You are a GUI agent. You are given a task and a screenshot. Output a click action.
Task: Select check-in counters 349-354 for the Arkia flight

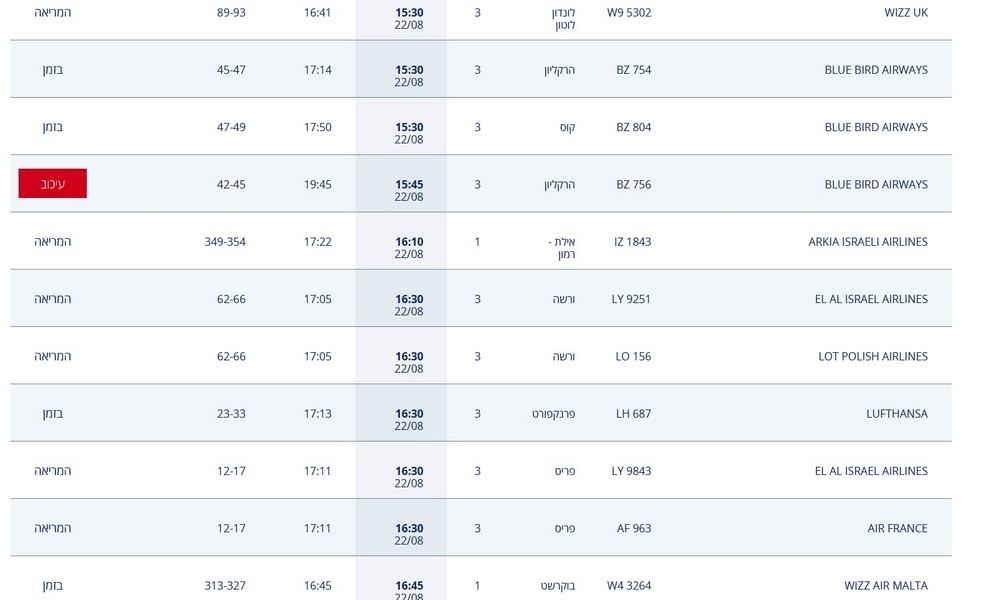pos(224,242)
